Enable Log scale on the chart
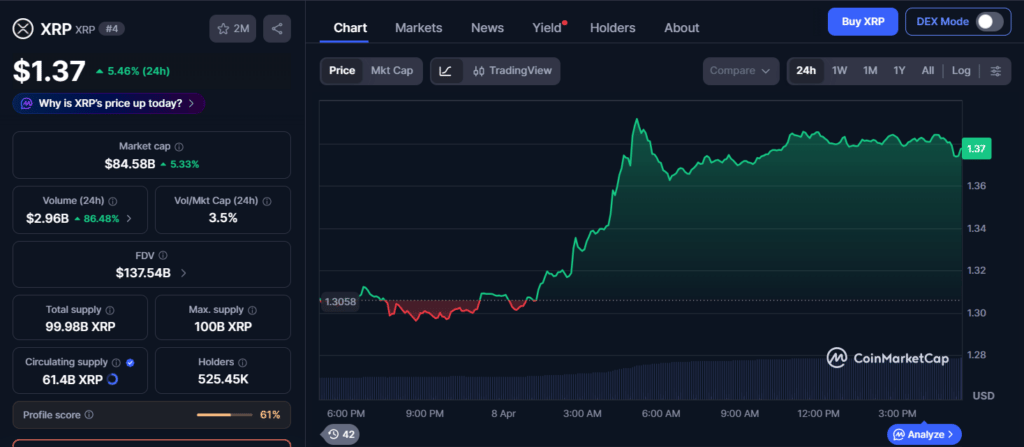The height and width of the screenshot is (447, 1024). pos(961,71)
